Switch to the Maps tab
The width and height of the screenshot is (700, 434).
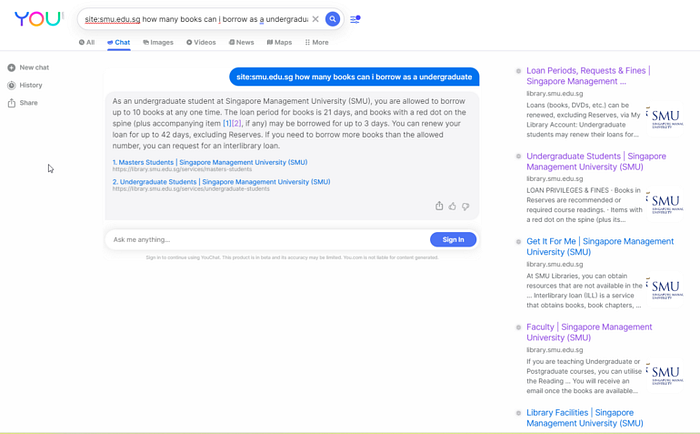(x=279, y=42)
